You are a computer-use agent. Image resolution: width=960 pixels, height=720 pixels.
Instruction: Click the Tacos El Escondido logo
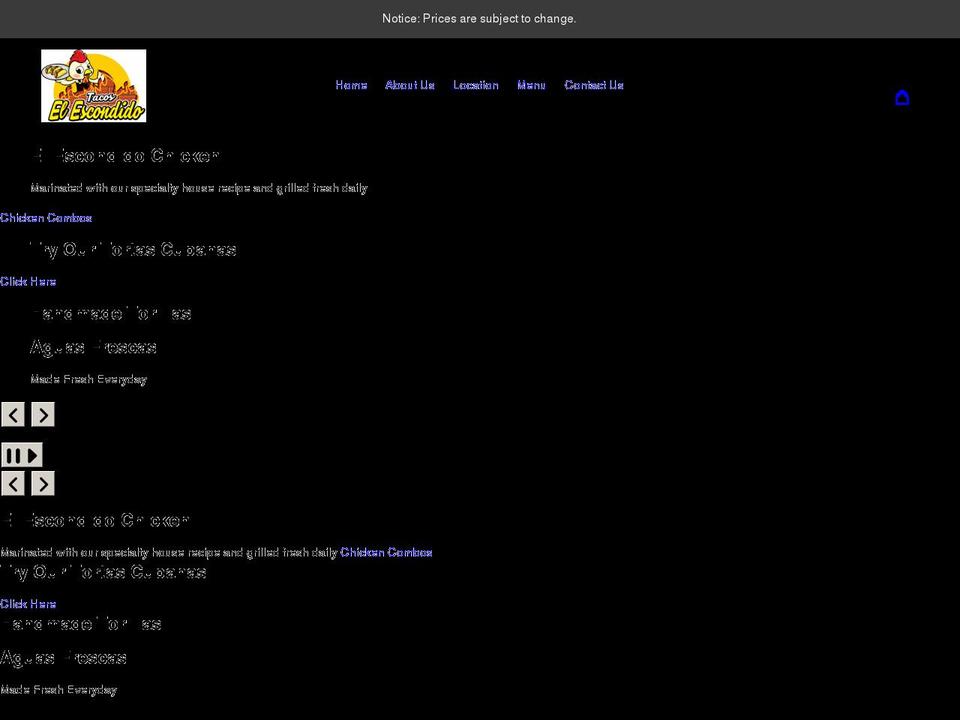93,86
